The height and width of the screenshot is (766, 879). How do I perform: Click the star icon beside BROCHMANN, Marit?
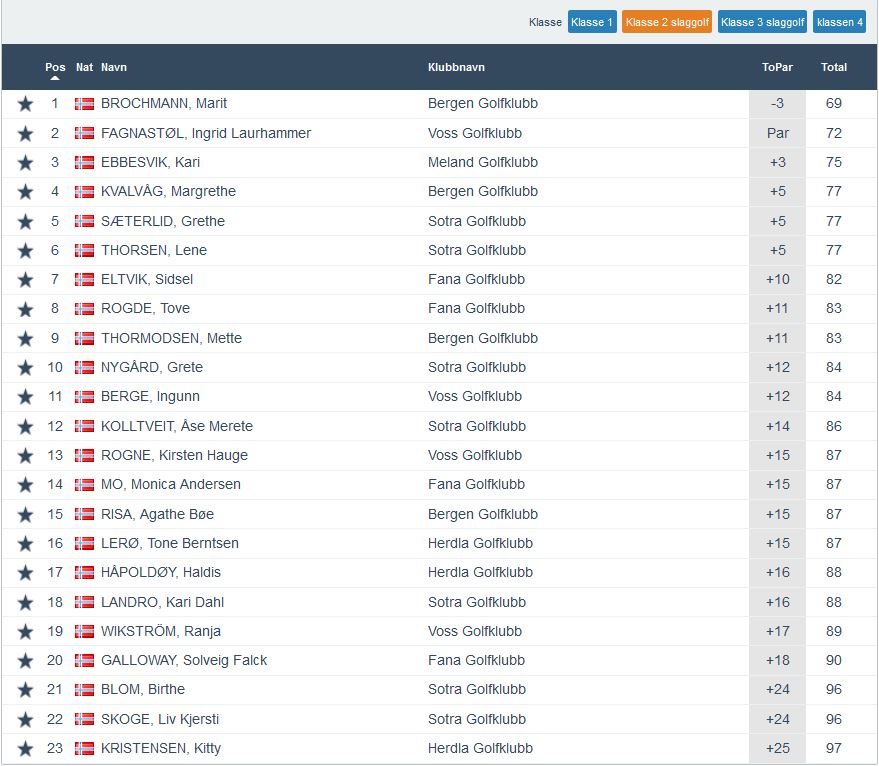[25, 104]
